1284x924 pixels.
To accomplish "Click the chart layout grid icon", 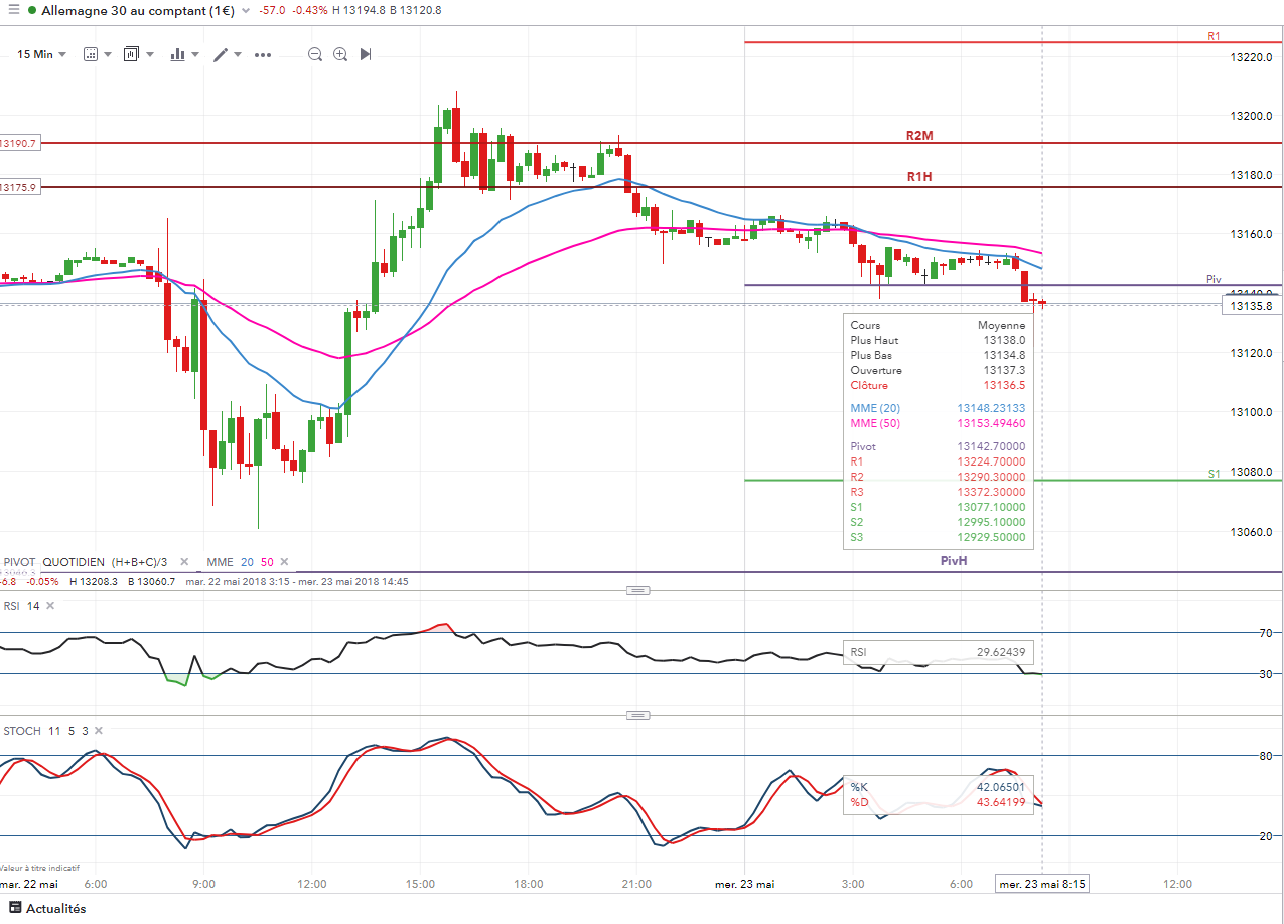I will point(91,54).
